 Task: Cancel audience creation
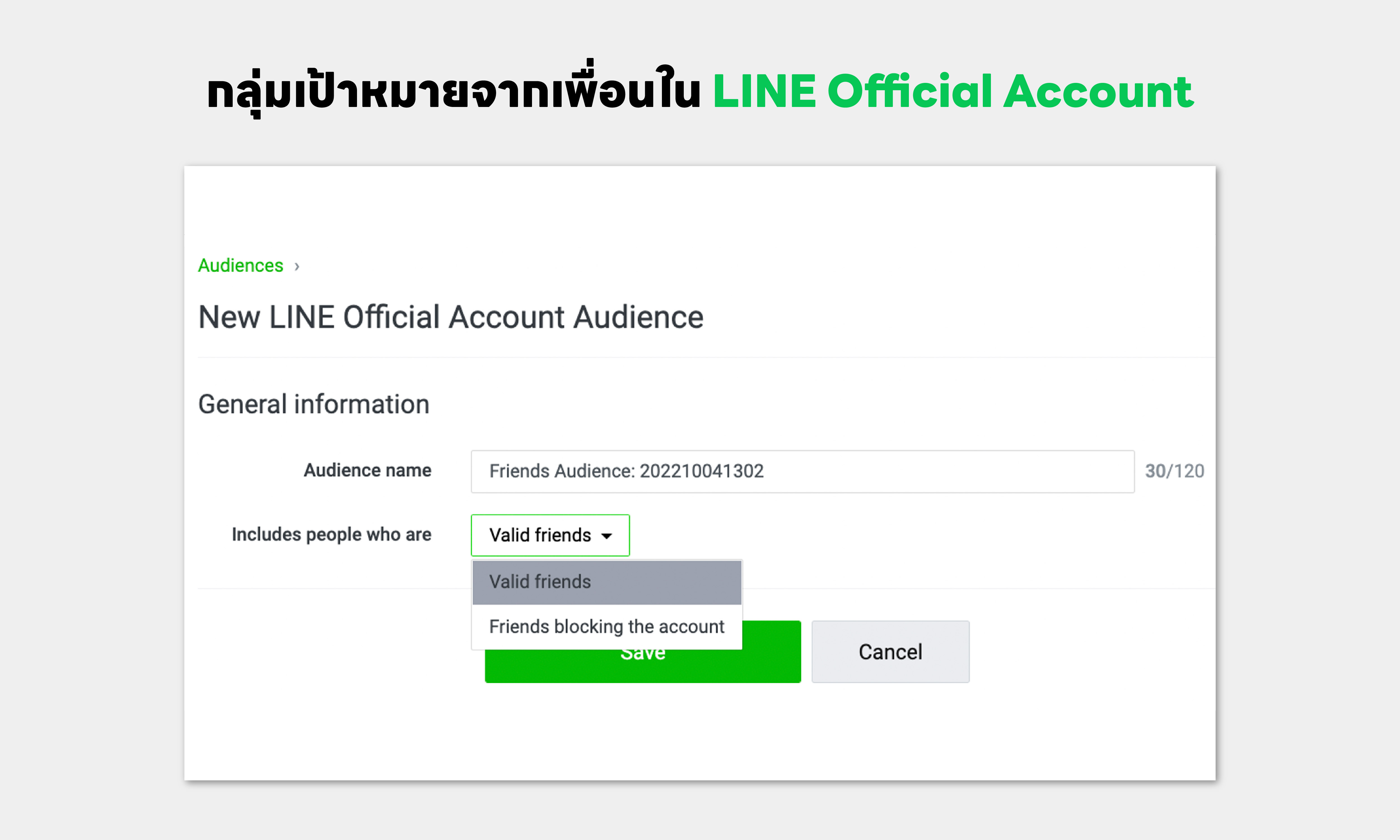(890, 652)
